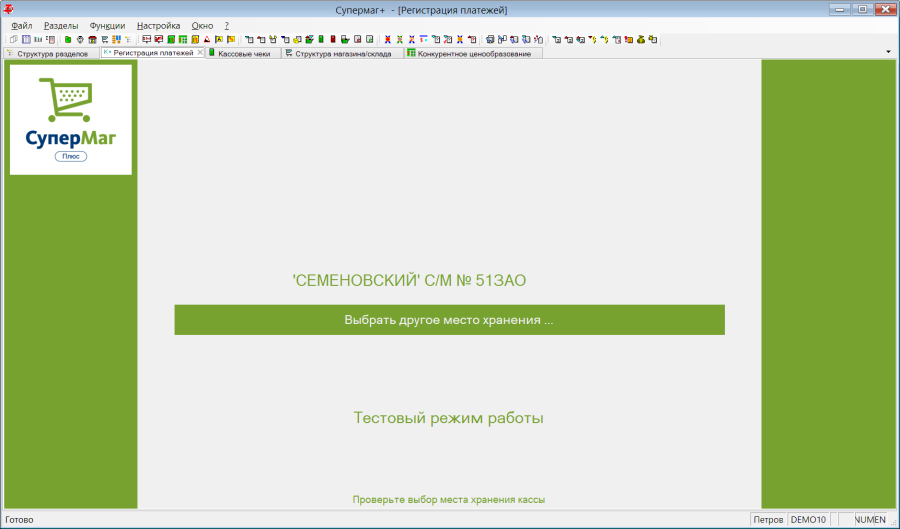Viewport: 900px width, 529px height.
Task: Open the Структура магазина/склада tab
Action: 342,53
